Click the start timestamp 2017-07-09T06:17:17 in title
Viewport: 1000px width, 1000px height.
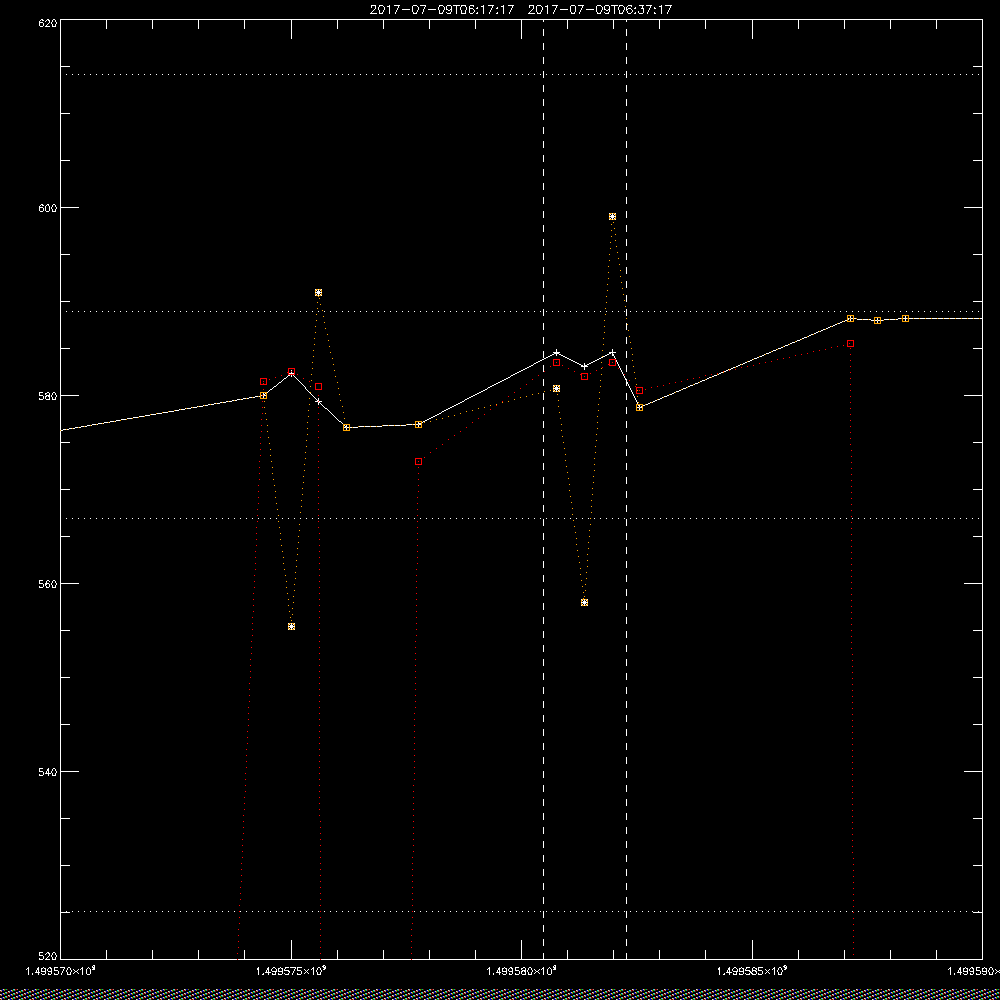tap(442, 10)
